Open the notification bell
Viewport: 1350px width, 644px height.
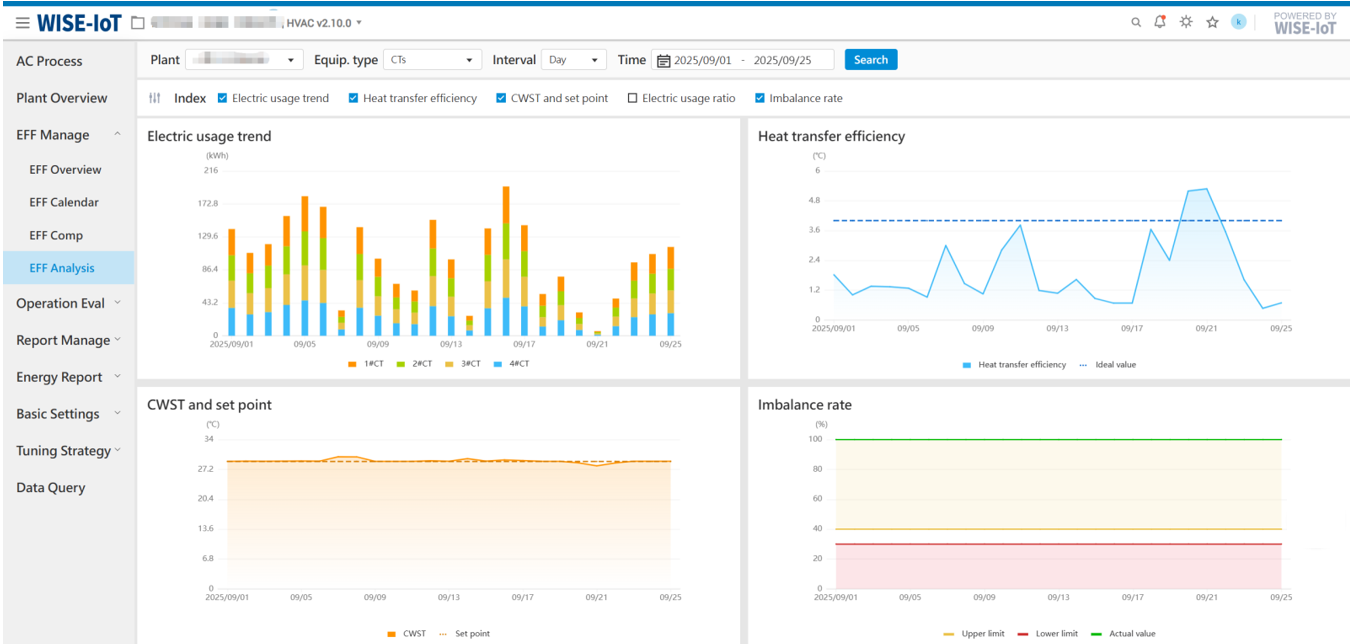[1160, 22]
